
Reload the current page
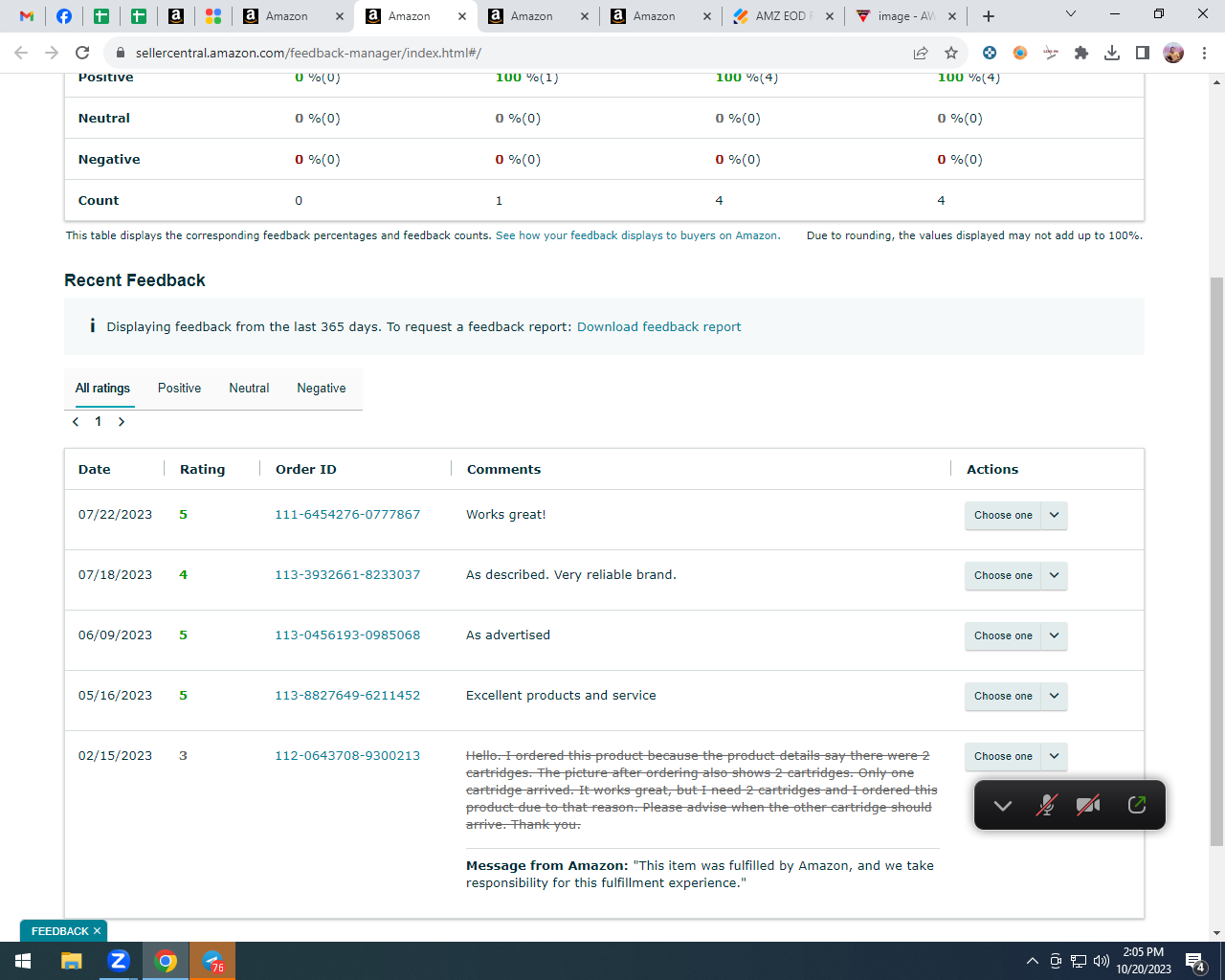coord(82,53)
